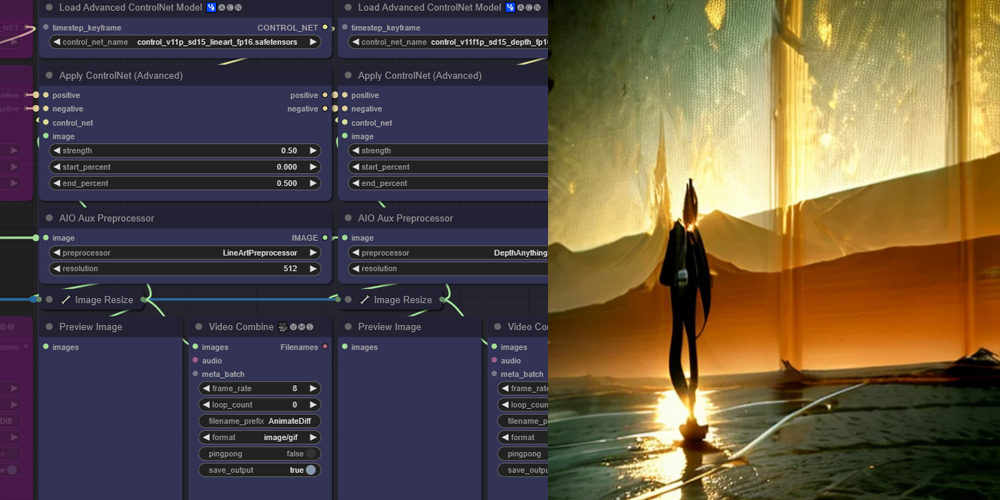Click the CONTROL_NET output port of the lineart loader
1000x500 pixels.
coord(325,27)
